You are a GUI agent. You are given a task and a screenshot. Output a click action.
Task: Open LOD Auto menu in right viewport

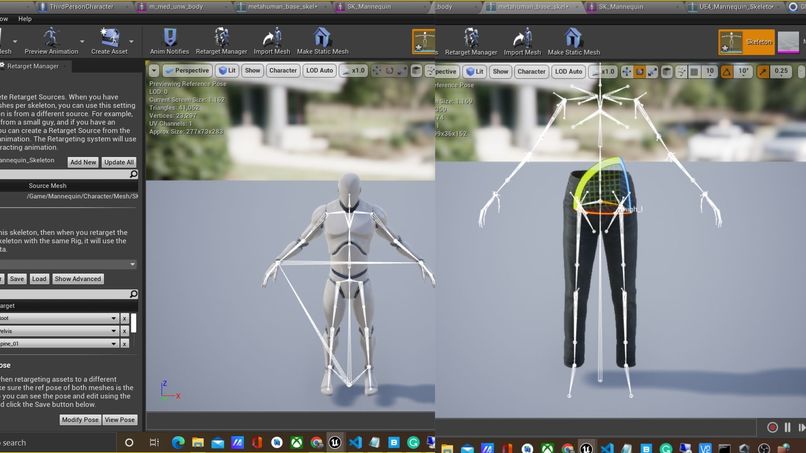(568, 71)
